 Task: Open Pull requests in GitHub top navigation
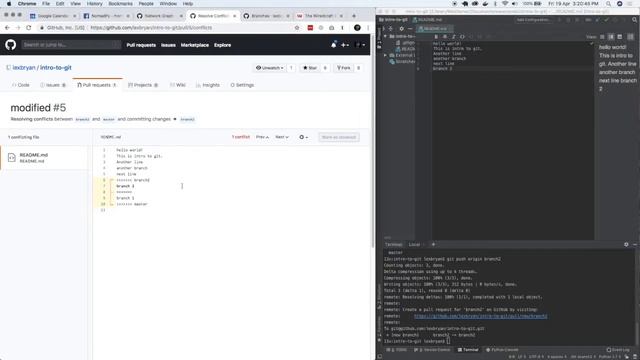click(x=141, y=45)
